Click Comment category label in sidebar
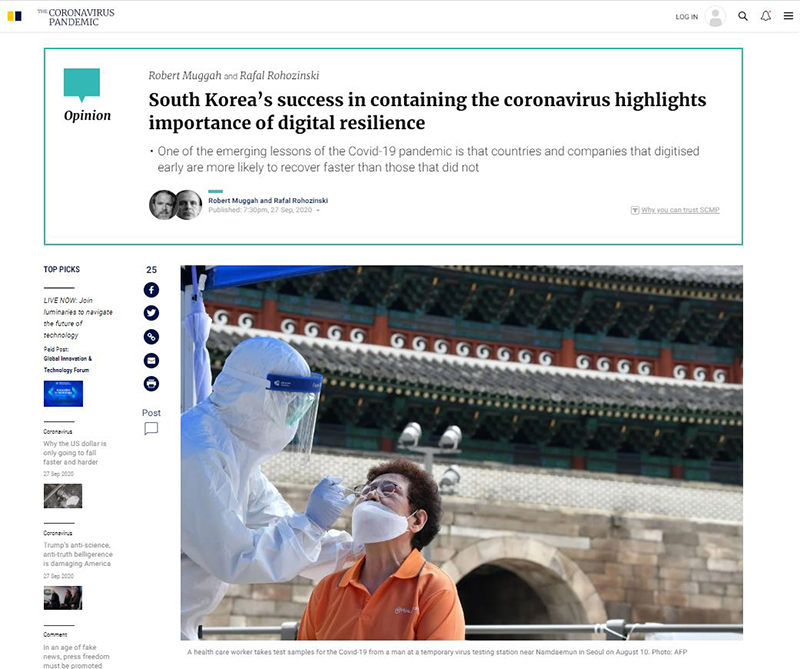800x669 pixels. pyautogui.click(x=55, y=635)
